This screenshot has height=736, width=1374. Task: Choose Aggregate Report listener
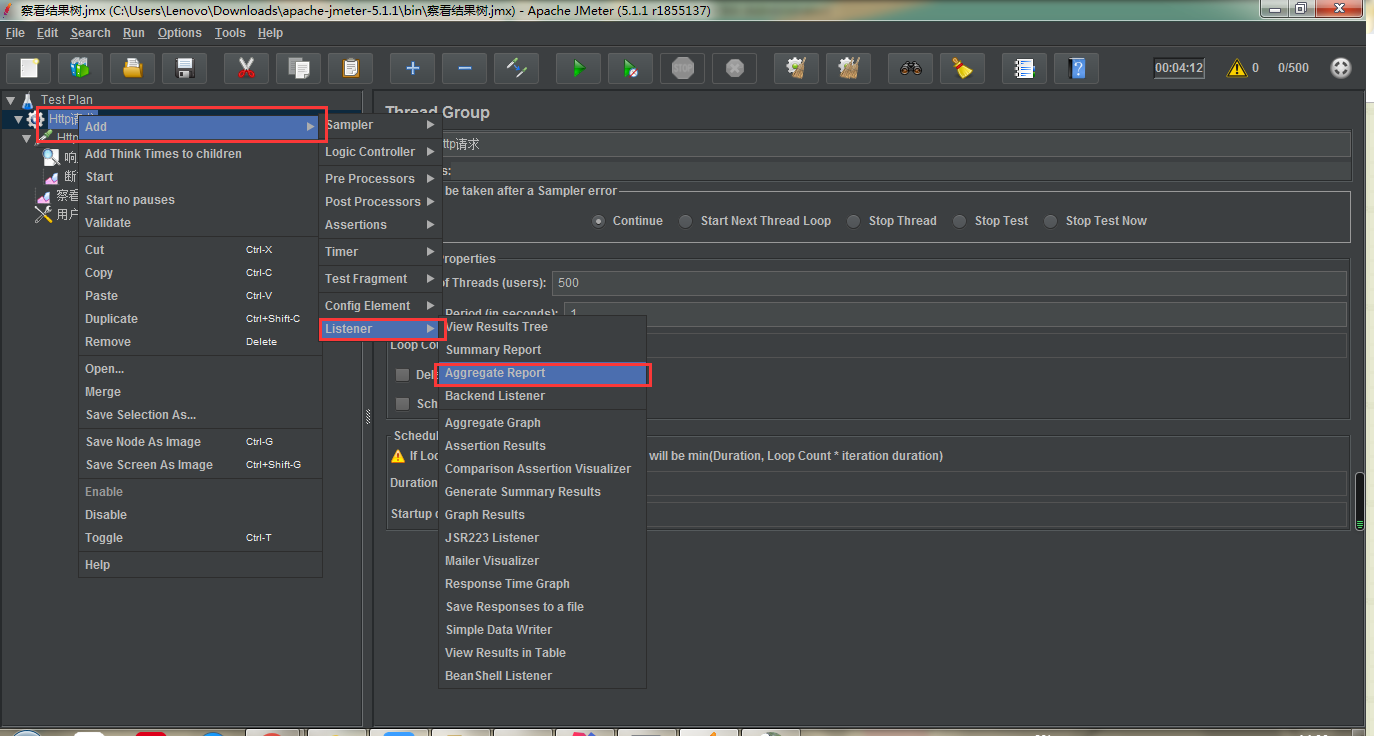544,373
